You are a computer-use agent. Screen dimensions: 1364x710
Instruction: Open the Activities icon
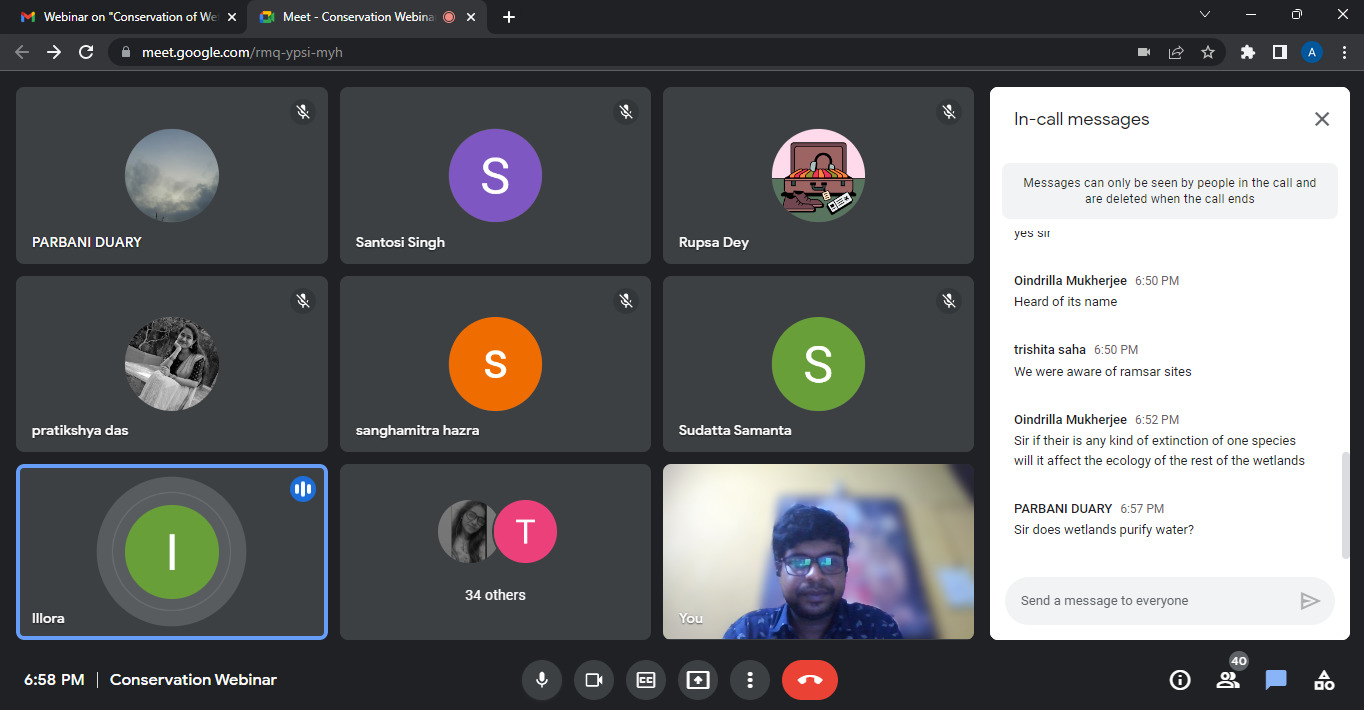coord(1324,680)
